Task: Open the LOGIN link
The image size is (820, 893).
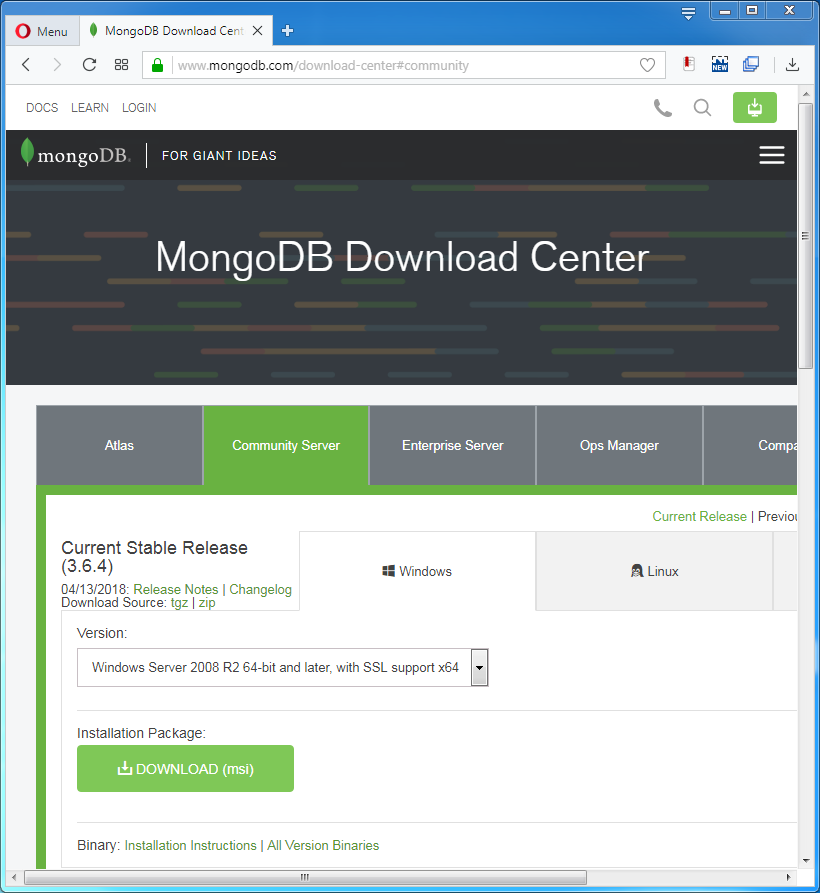Action: tap(139, 108)
